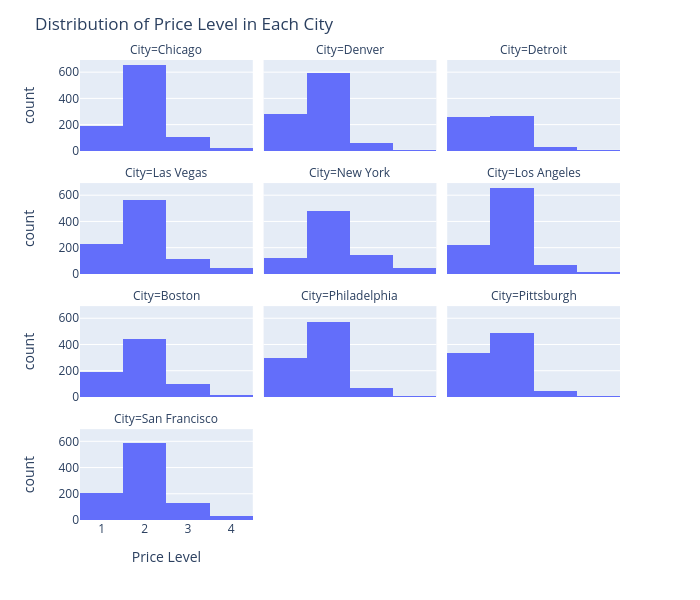
Task: Select the price level 2 bar in Denver
Action: [328, 112]
